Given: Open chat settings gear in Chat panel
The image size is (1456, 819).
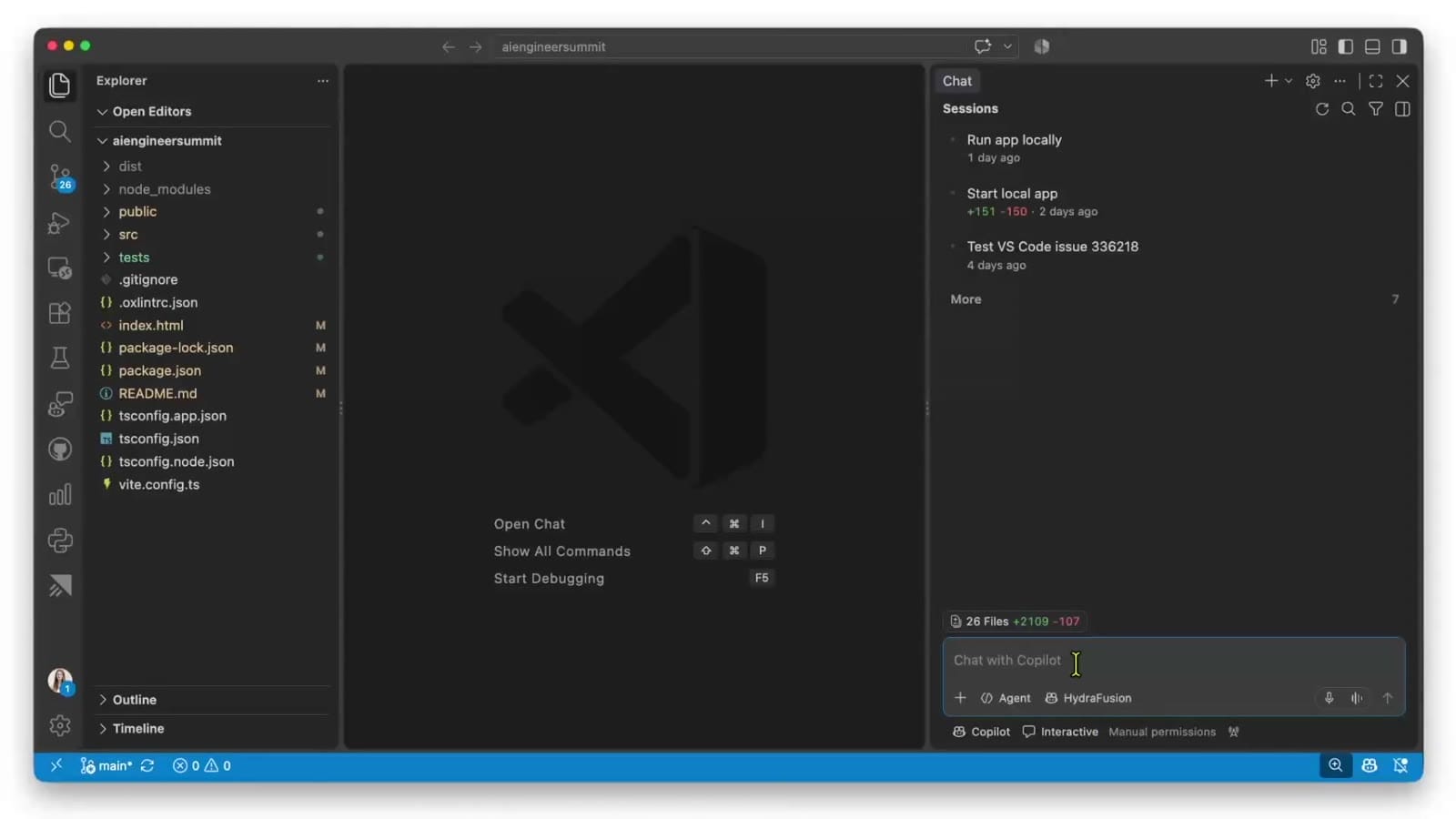Looking at the screenshot, I should point(1312,81).
